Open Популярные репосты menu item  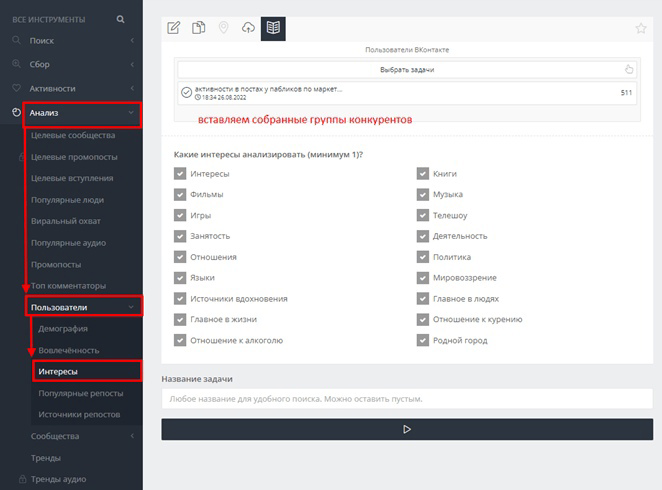(81, 393)
